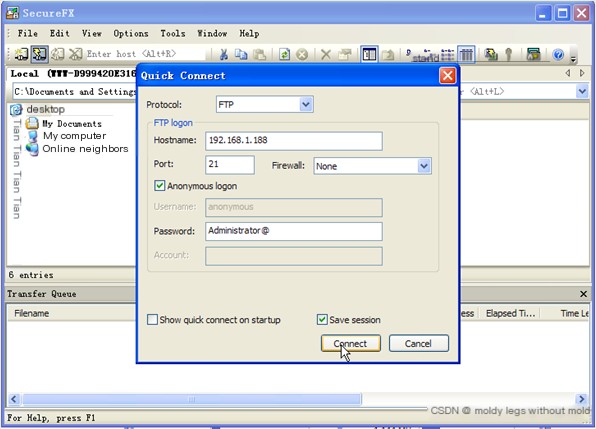The height and width of the screenshot is (429, 596).
Task: Toggle the local window pane icon
Action: (x=369, y=55)
